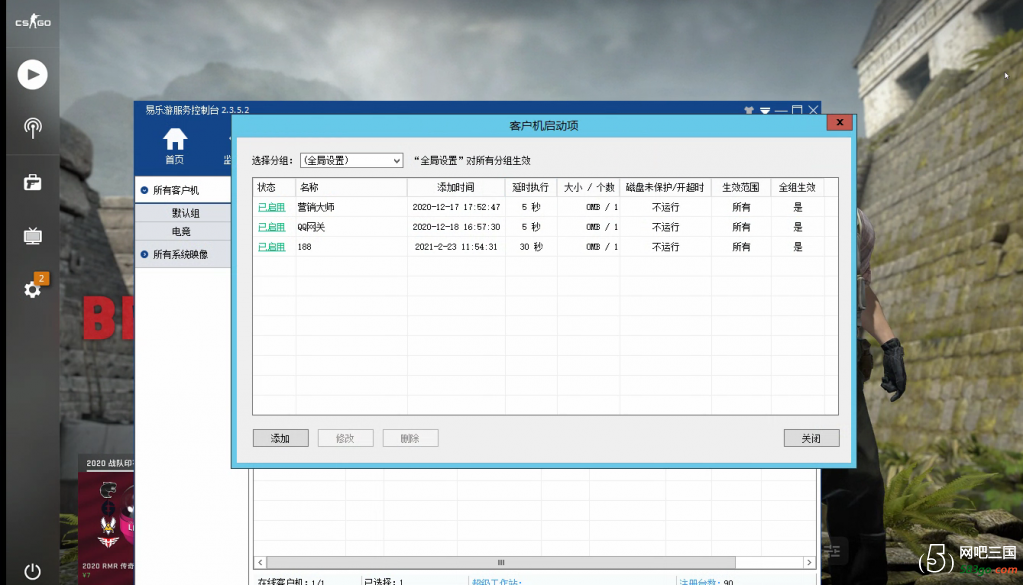The image size is (1023, 585).
Task: Select the 电竞 group
Action: 181,232
